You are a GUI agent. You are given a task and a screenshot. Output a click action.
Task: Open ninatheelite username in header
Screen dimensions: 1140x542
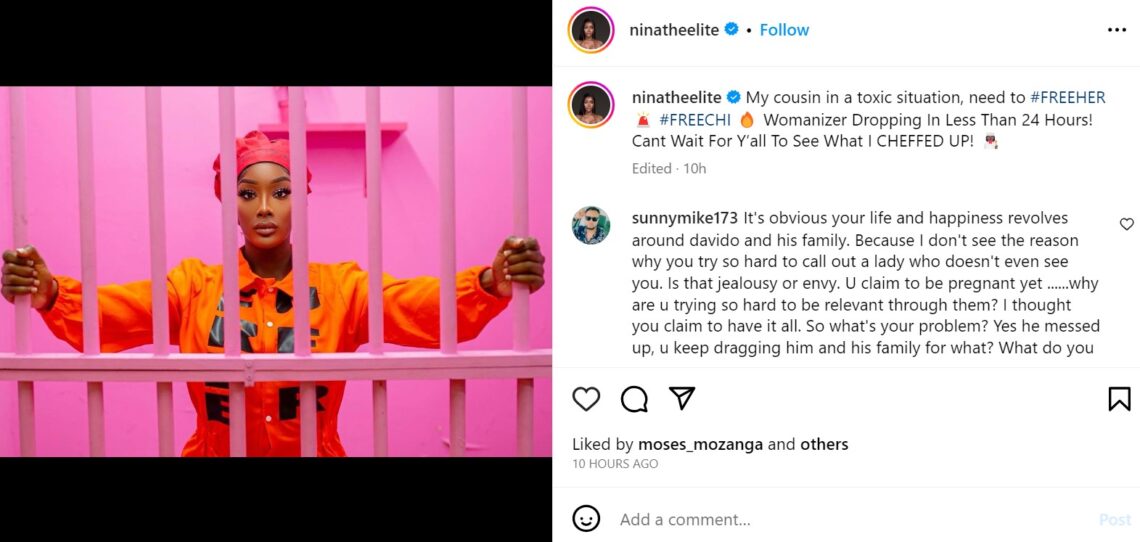[674, 30]
